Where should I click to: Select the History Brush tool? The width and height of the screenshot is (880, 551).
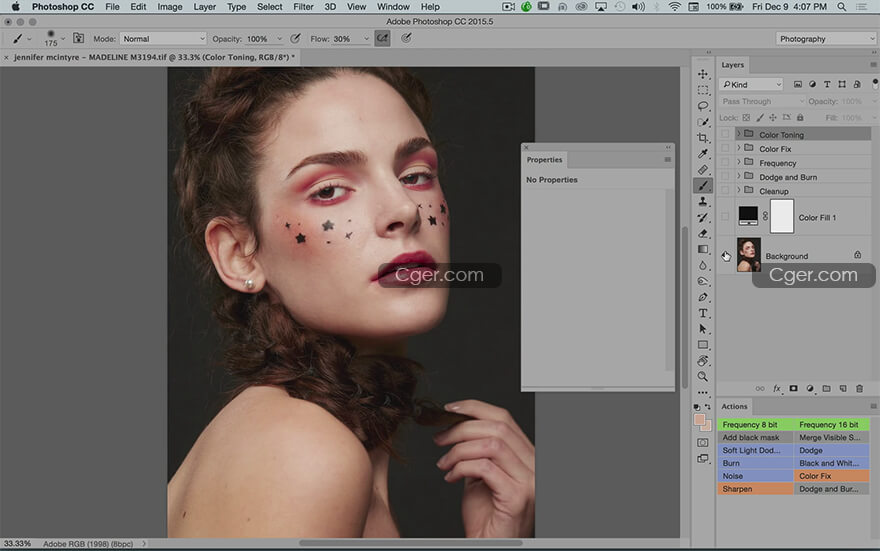(703, 218)
